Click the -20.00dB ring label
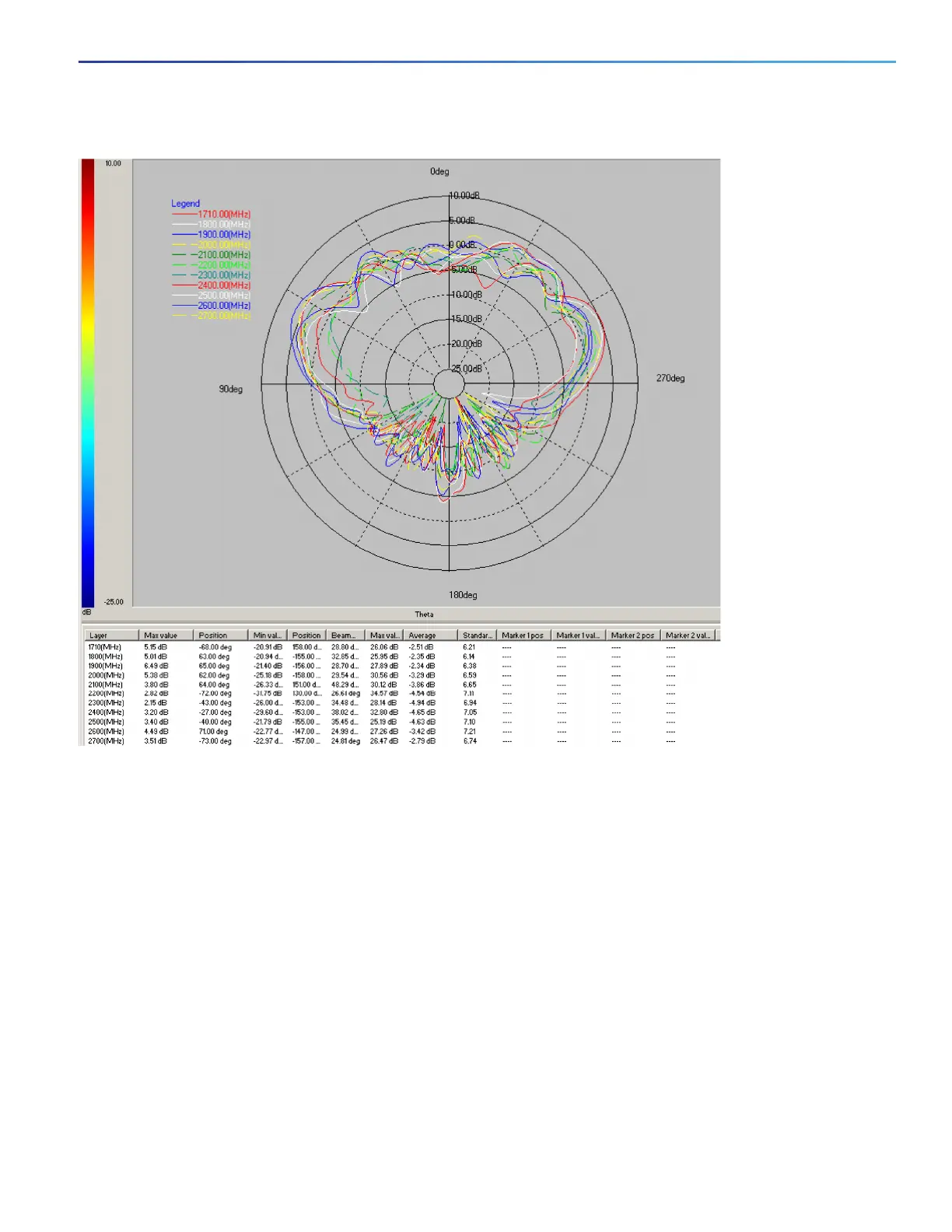 (465, 344)
